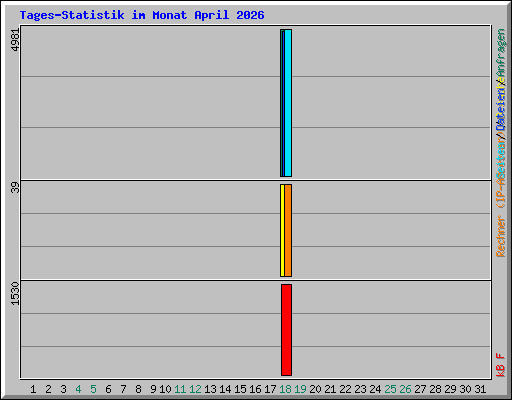Click day number 14 on the x-axis
512x400 pixels.
click(225, 389)
